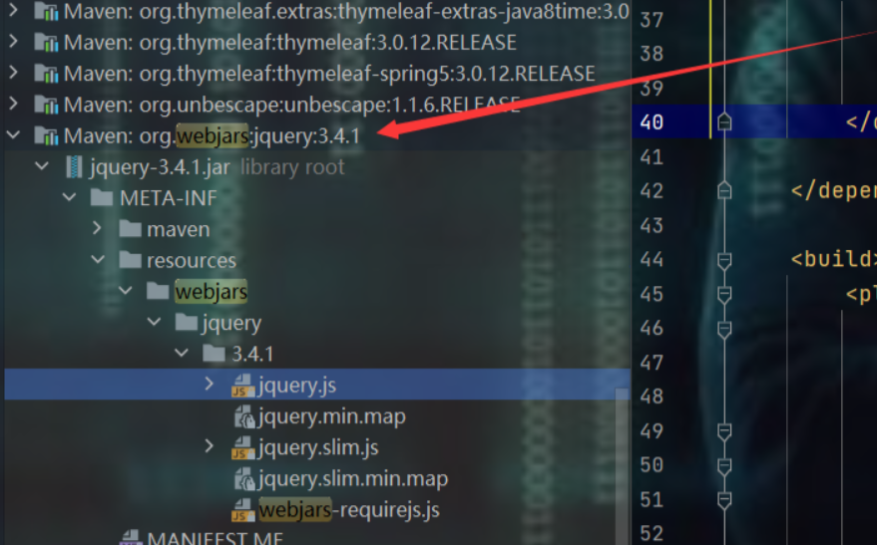877x545 pixels.
Task: Expand the unbescape 1.1.6.RELEASE library
Action: (13, 104)
